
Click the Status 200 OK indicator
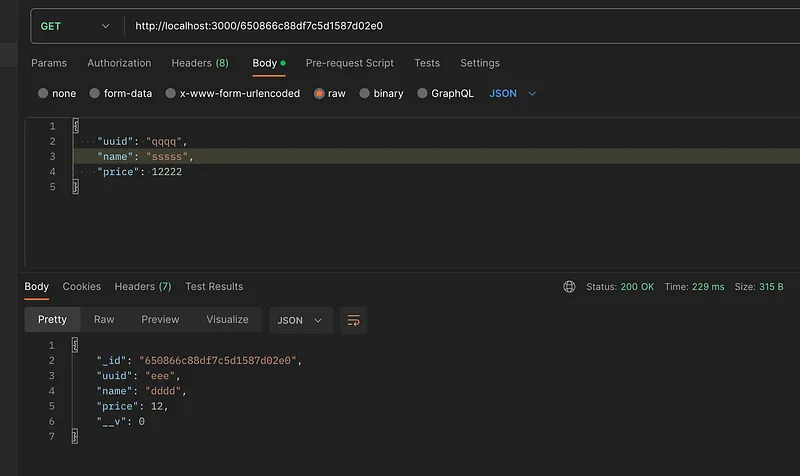click(620, 287)
